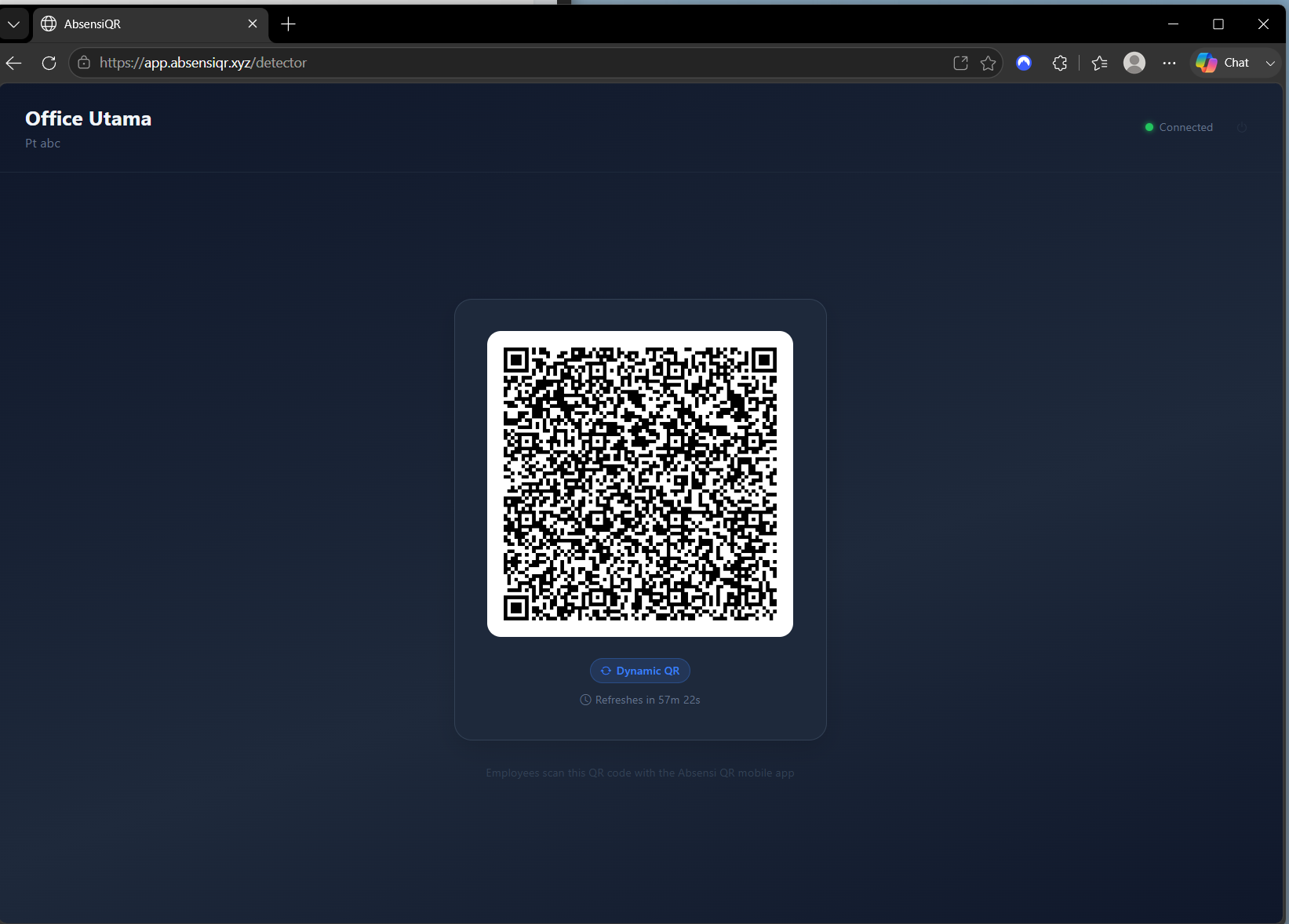Go back to the previous page
Screen dimensions: 1289x924
point(14,63)
